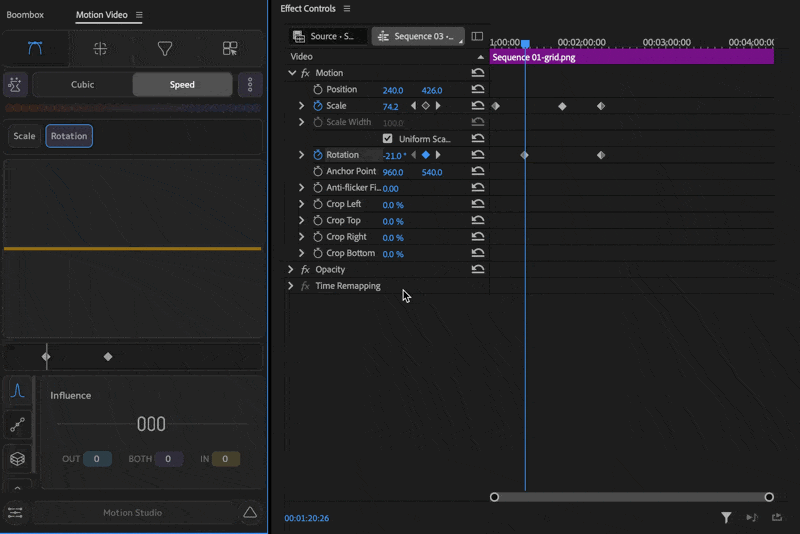Toggle animation stopwatch for Position
This screenshot has width=800, height=534.
click(x=318, y=90)
